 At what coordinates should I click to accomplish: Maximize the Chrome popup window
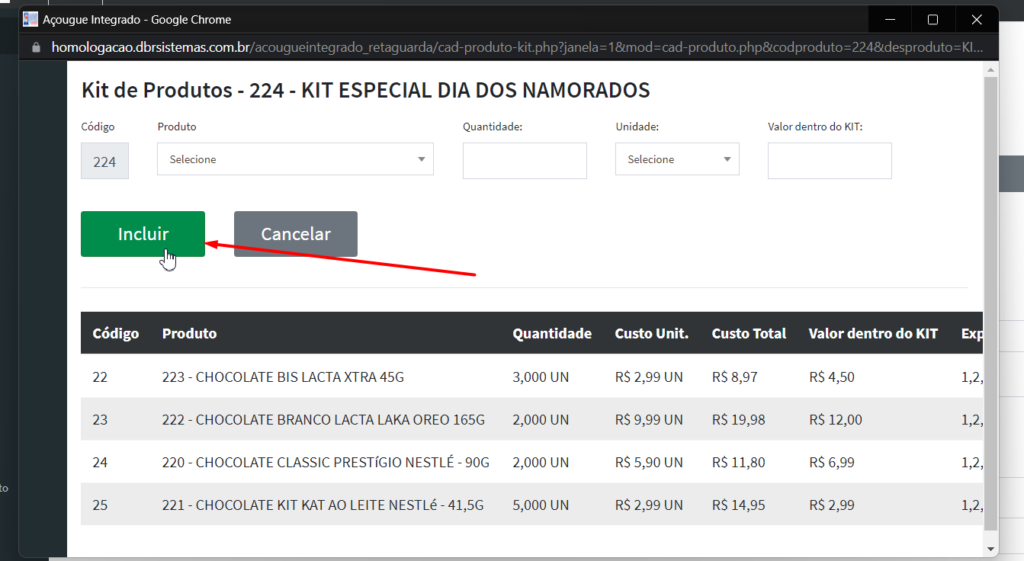[932, 19]
